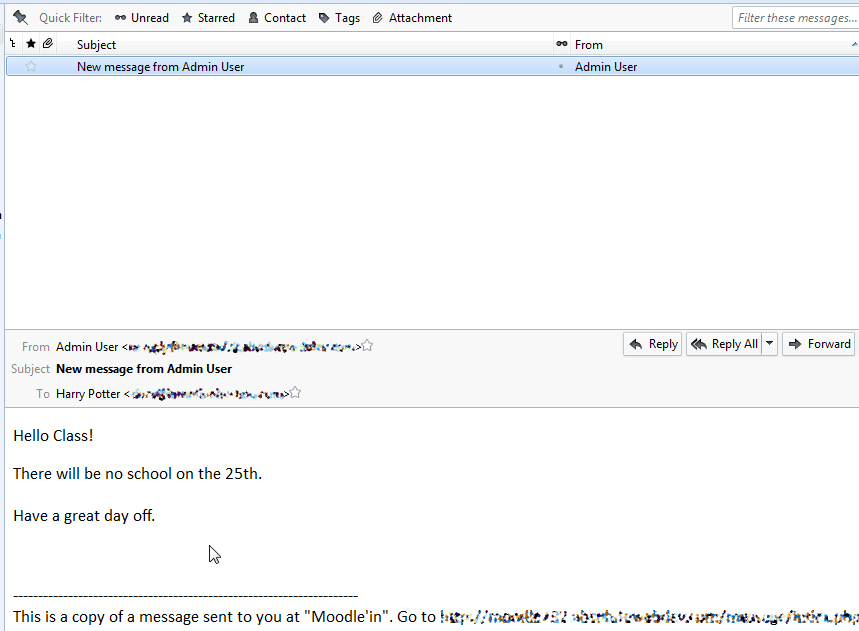The image size is (859, 631).
Task: Open the blurred Moodle link in message body
Action: click(x=649, y=617)
